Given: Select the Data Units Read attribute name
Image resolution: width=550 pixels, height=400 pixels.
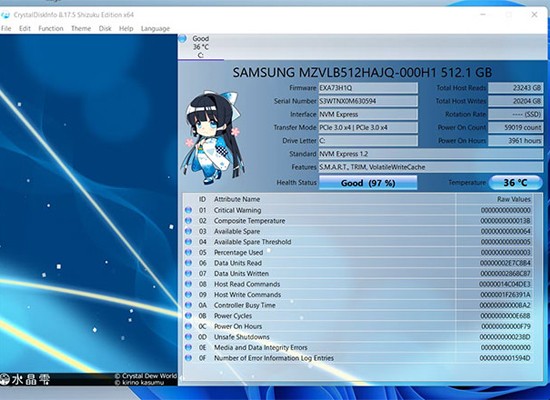Looking at the screenshot, I should pos(238,263).
